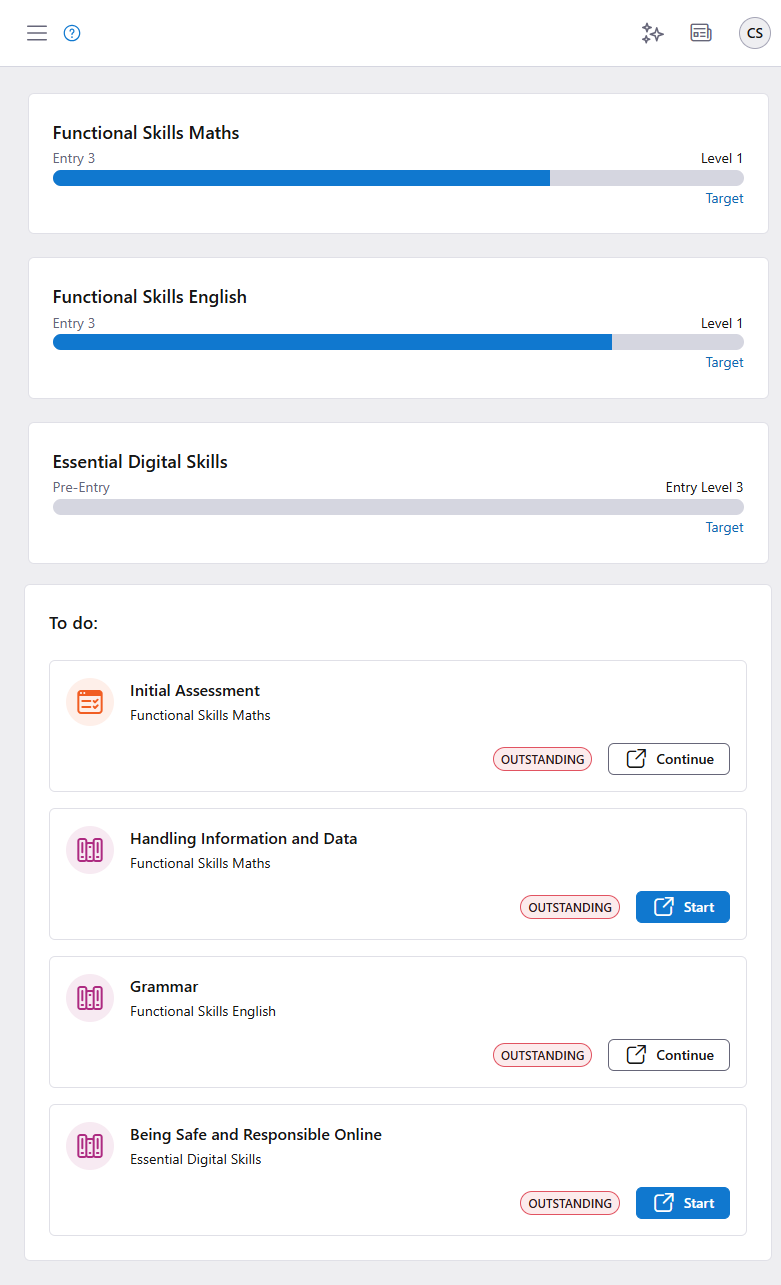Click the OUTSTANDING badge on Grammar
The width and height of the screenshot is (781, 1285).
click(x=542, y=1055)
